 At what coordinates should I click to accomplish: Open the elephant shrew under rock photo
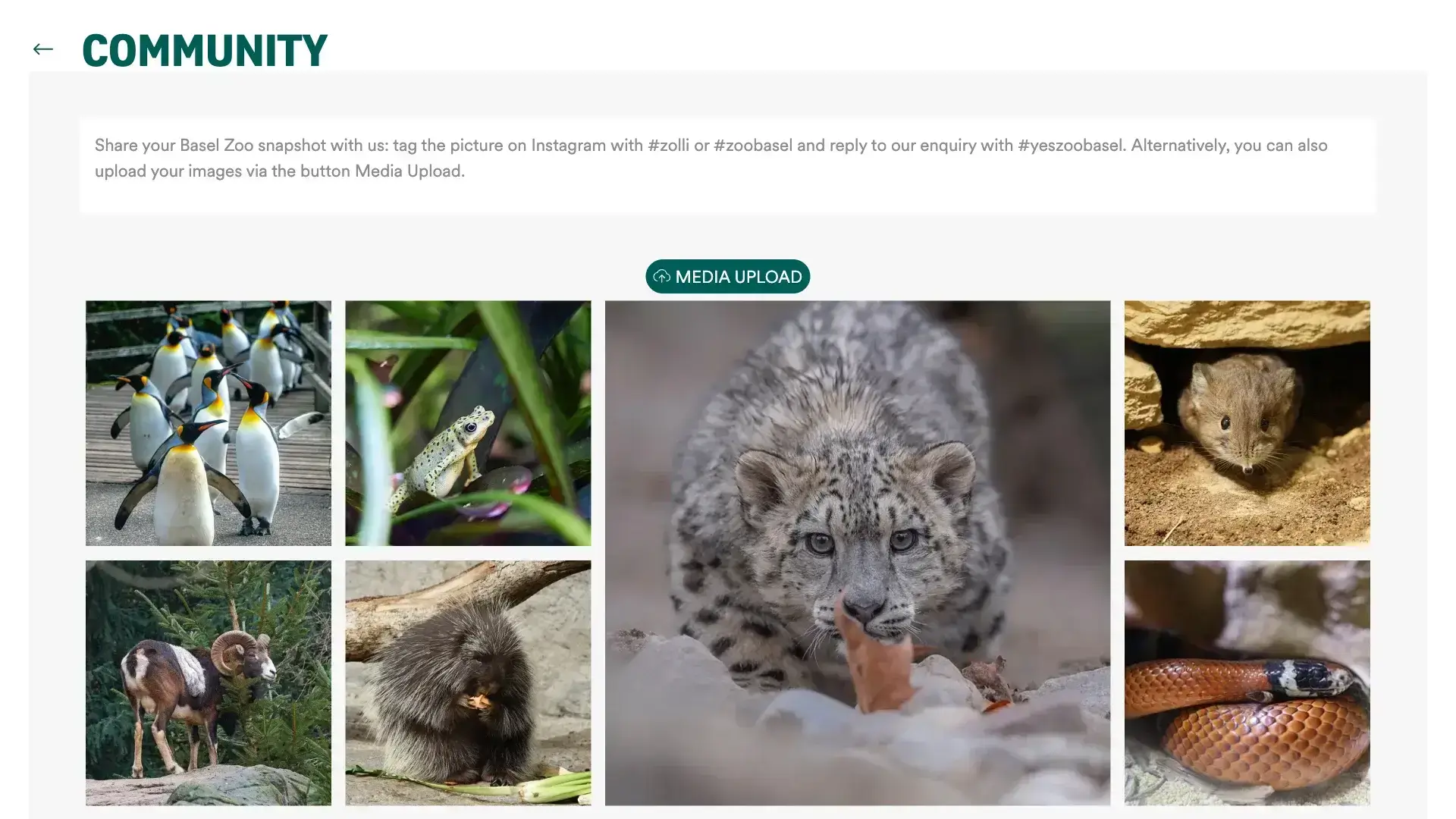coord(1247,423)
